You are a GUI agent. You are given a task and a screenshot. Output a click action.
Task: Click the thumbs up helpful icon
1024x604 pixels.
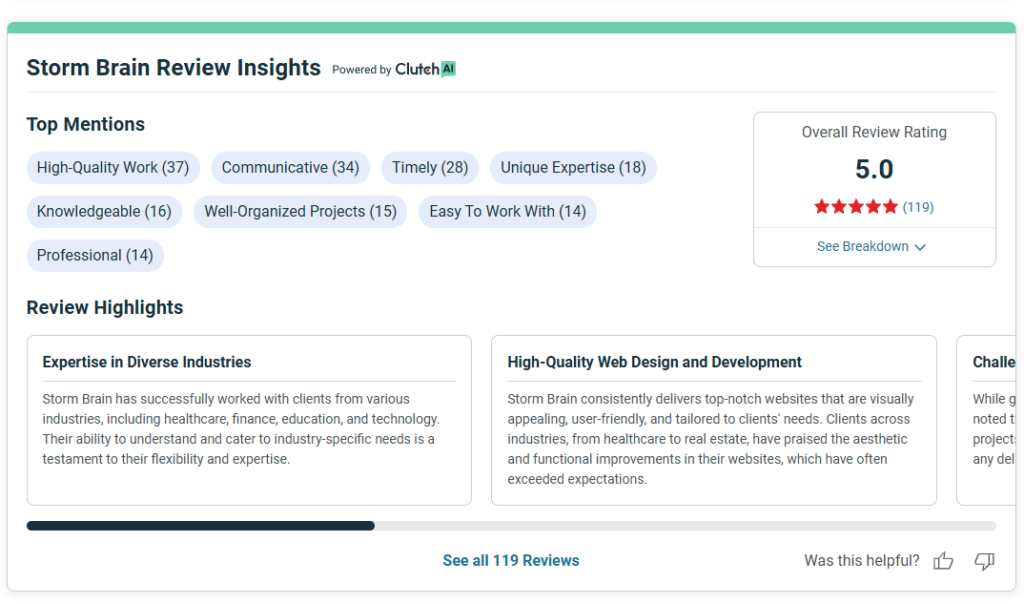(943, 560)
